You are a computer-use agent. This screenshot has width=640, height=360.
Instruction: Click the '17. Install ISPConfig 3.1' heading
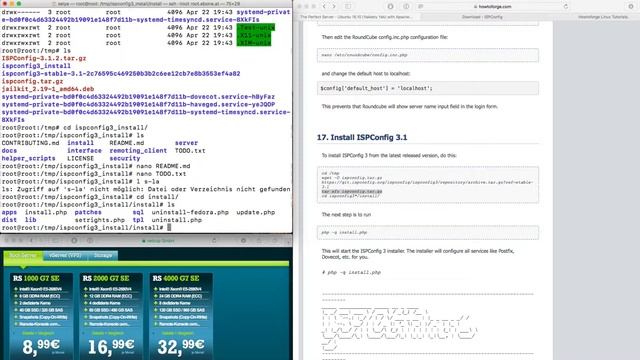point(362,138)
